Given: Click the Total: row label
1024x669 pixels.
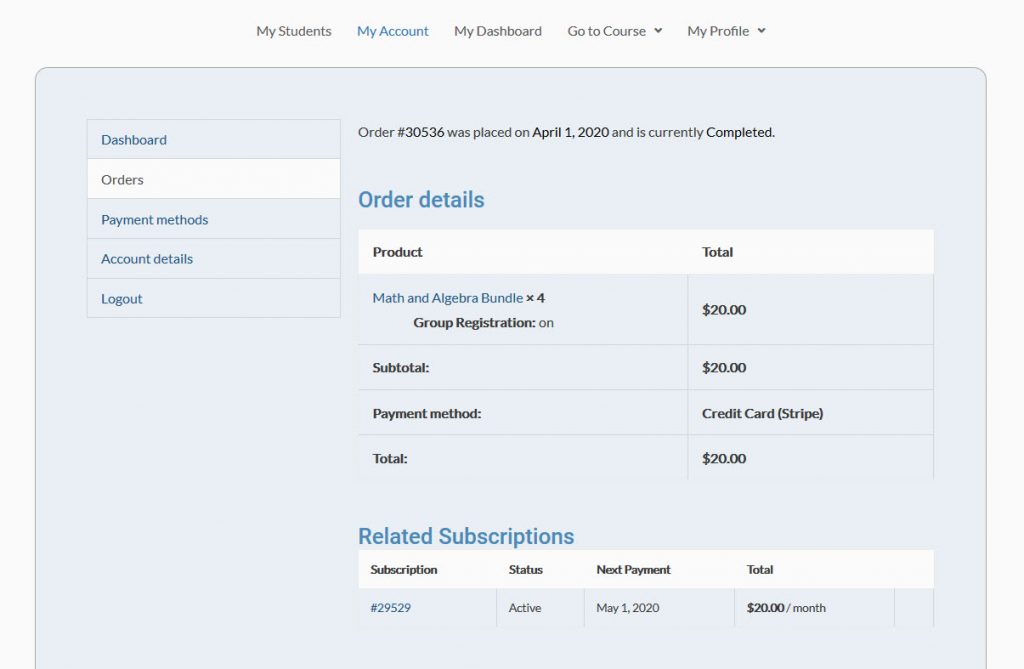Looking at the screenshot, I should [390, 459].
